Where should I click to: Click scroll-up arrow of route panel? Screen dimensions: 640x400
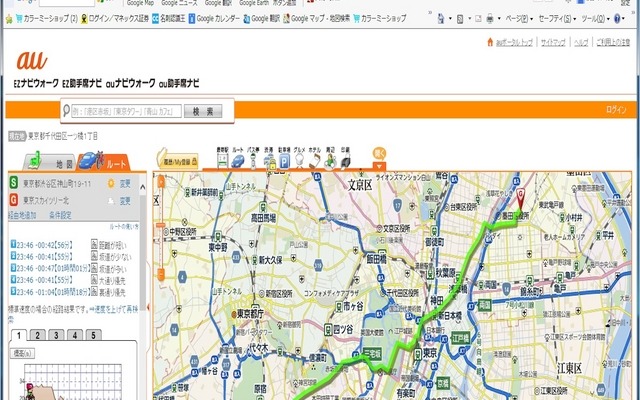point(142,187)
